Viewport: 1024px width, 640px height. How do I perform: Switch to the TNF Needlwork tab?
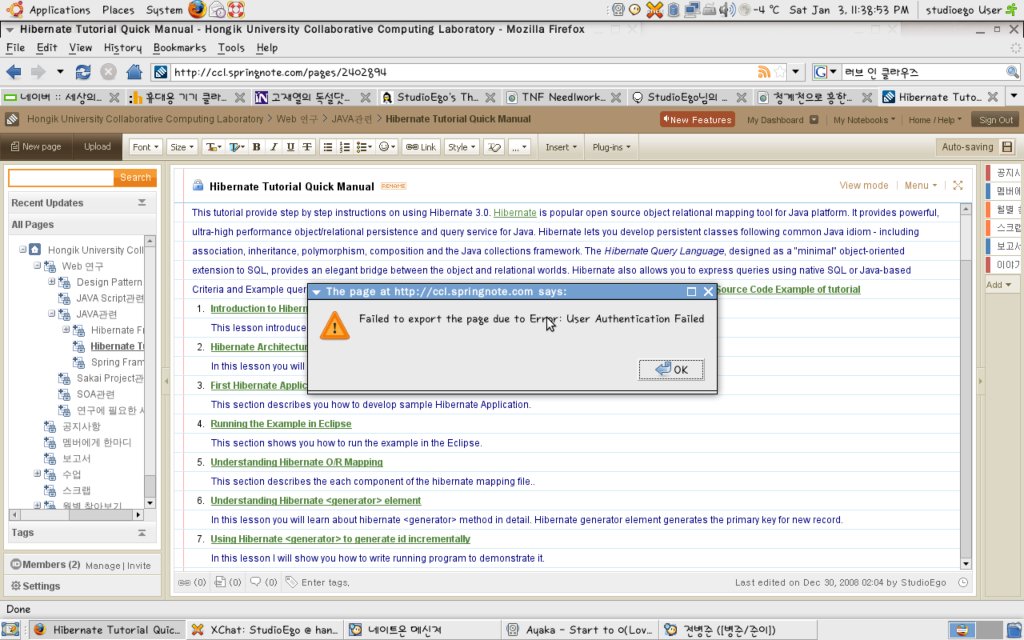tap(562, 97)
